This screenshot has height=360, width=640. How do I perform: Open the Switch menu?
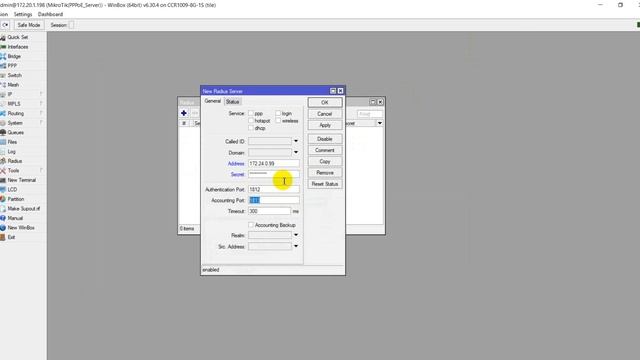click(14, 76)
